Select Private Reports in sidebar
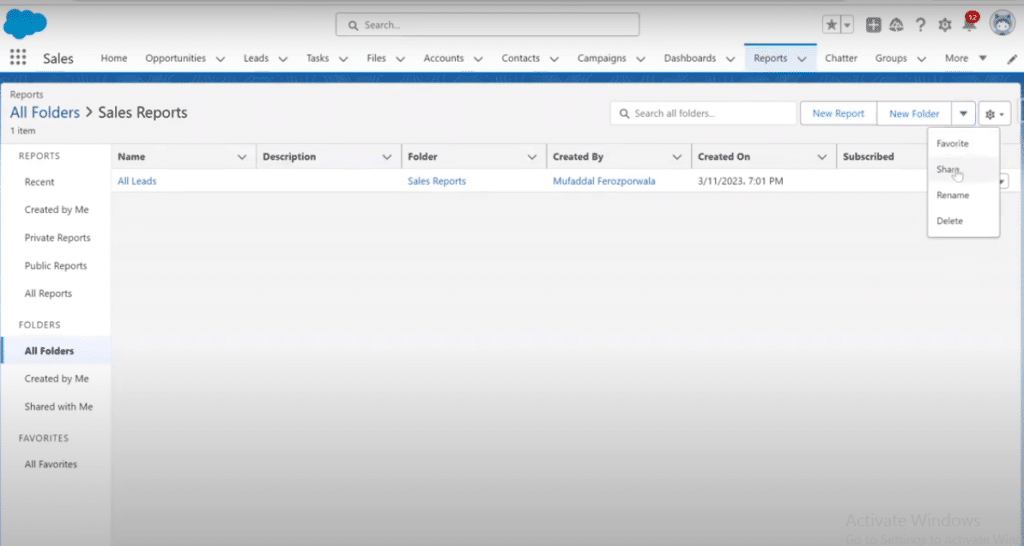Viewport: 1024px width, 546px height. (56, 238)
